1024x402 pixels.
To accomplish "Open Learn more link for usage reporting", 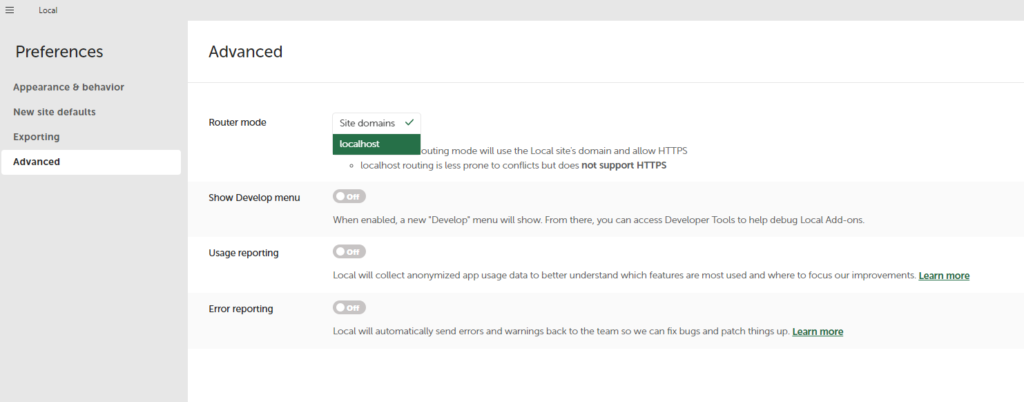I will coord(943,275).
